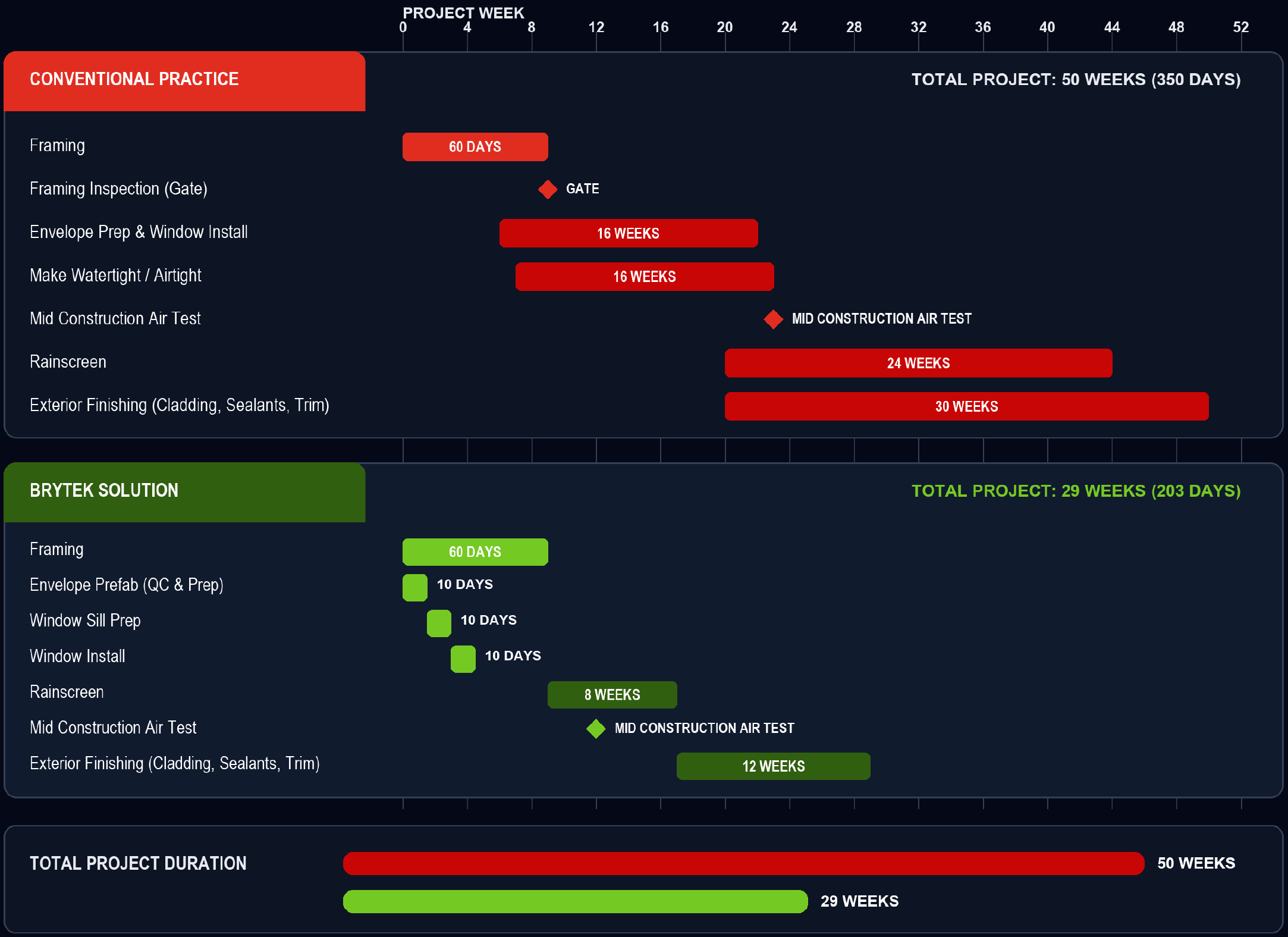
Task: Click week 32 on the top axis
Action: coord(919,27)
